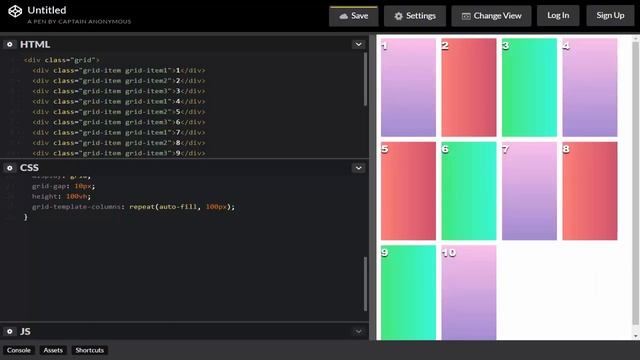Viewport: 640px width, 360px height.
Task: Click the CSS editor scrollbar thumb
Action: coord(365,284)
